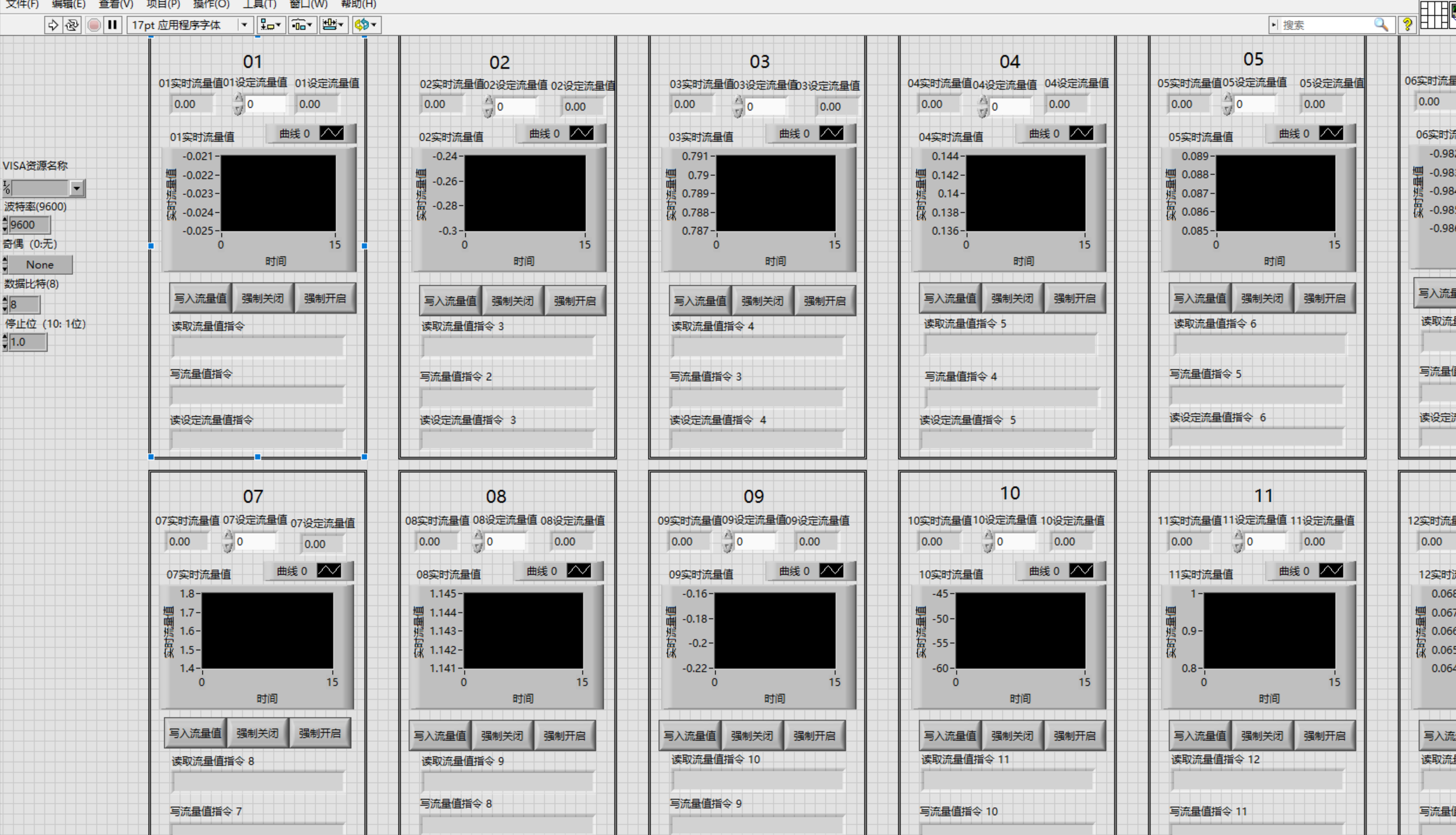
Task: Expand the VISA资源名称 dropdown
Action: (x=76, y=188)
